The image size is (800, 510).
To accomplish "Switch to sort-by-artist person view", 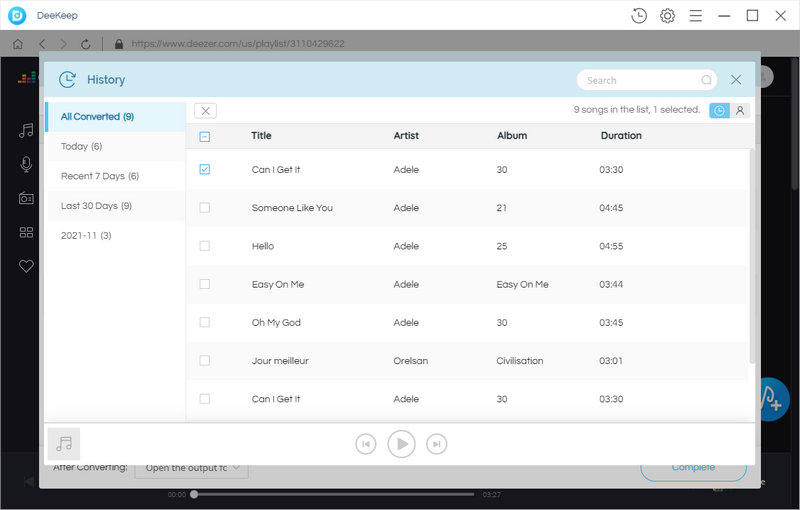I will click(x=740, y=111).
